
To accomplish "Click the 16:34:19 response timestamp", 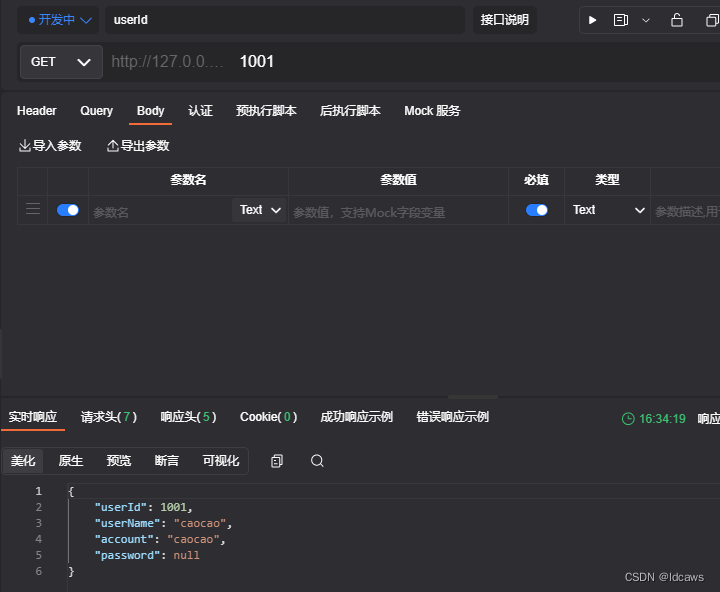I will [x=662, y=418].
